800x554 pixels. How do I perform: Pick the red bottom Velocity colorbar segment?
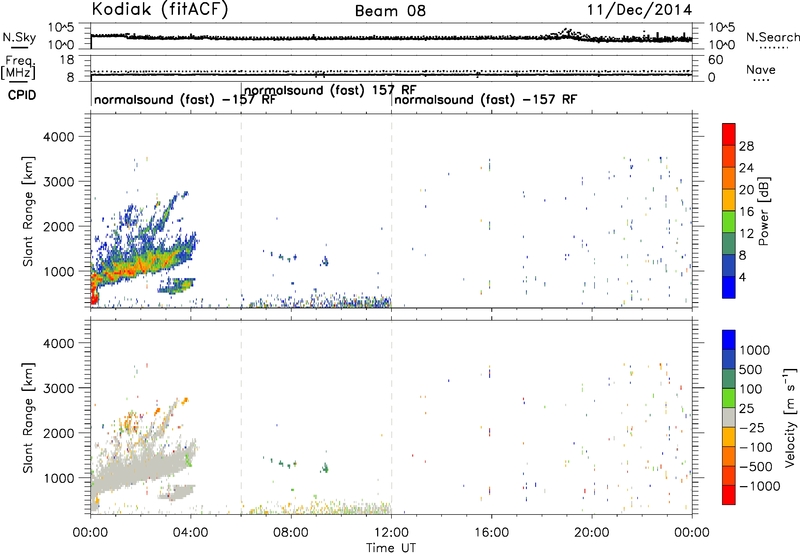[729, 495]
